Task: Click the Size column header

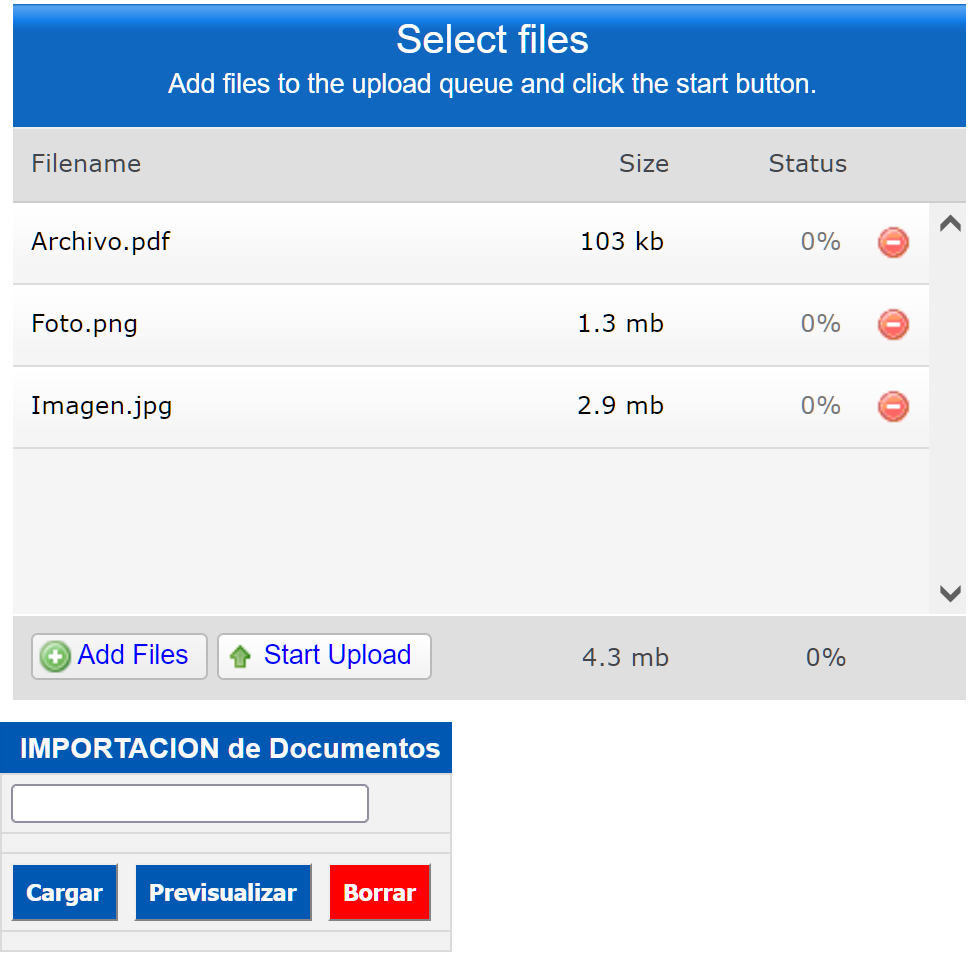Action: [x=644, y=164]
